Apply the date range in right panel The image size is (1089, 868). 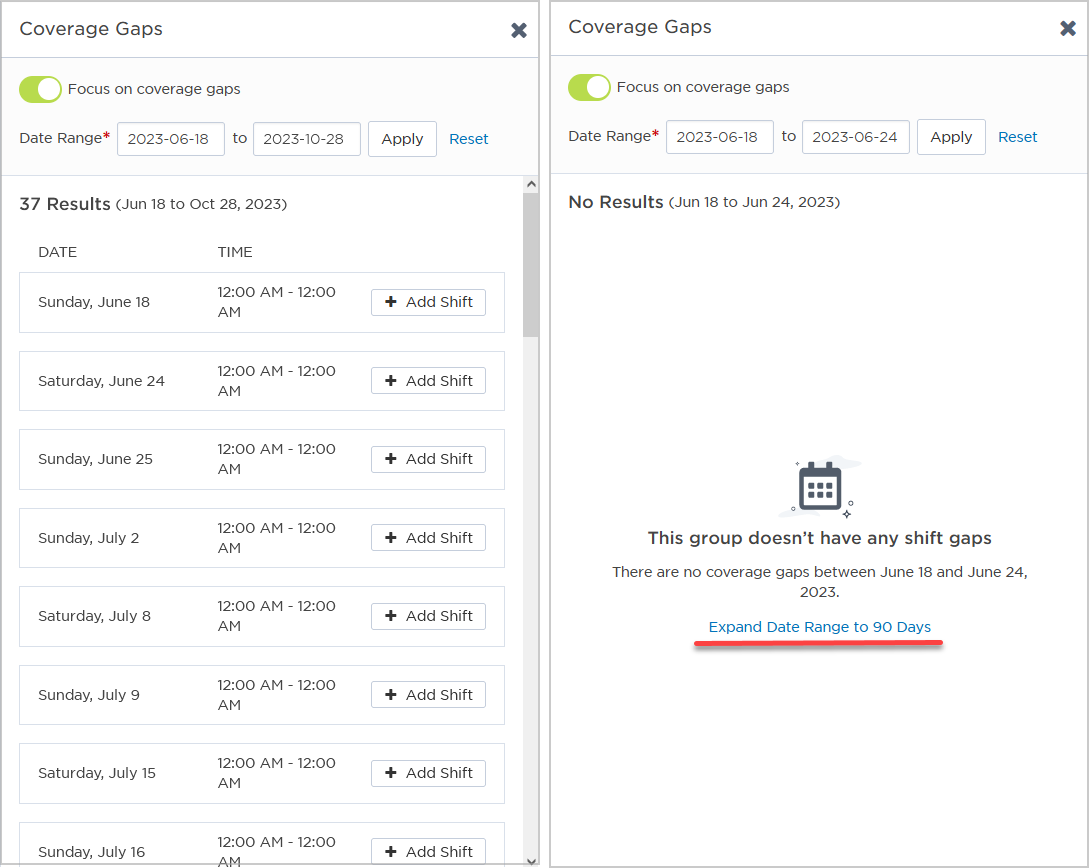(x=951, y=137)
